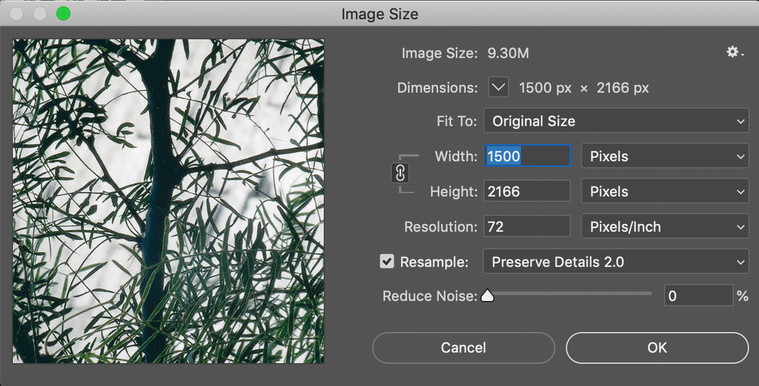Click the Cancel button
759x386 pixels.
[463, 348]
